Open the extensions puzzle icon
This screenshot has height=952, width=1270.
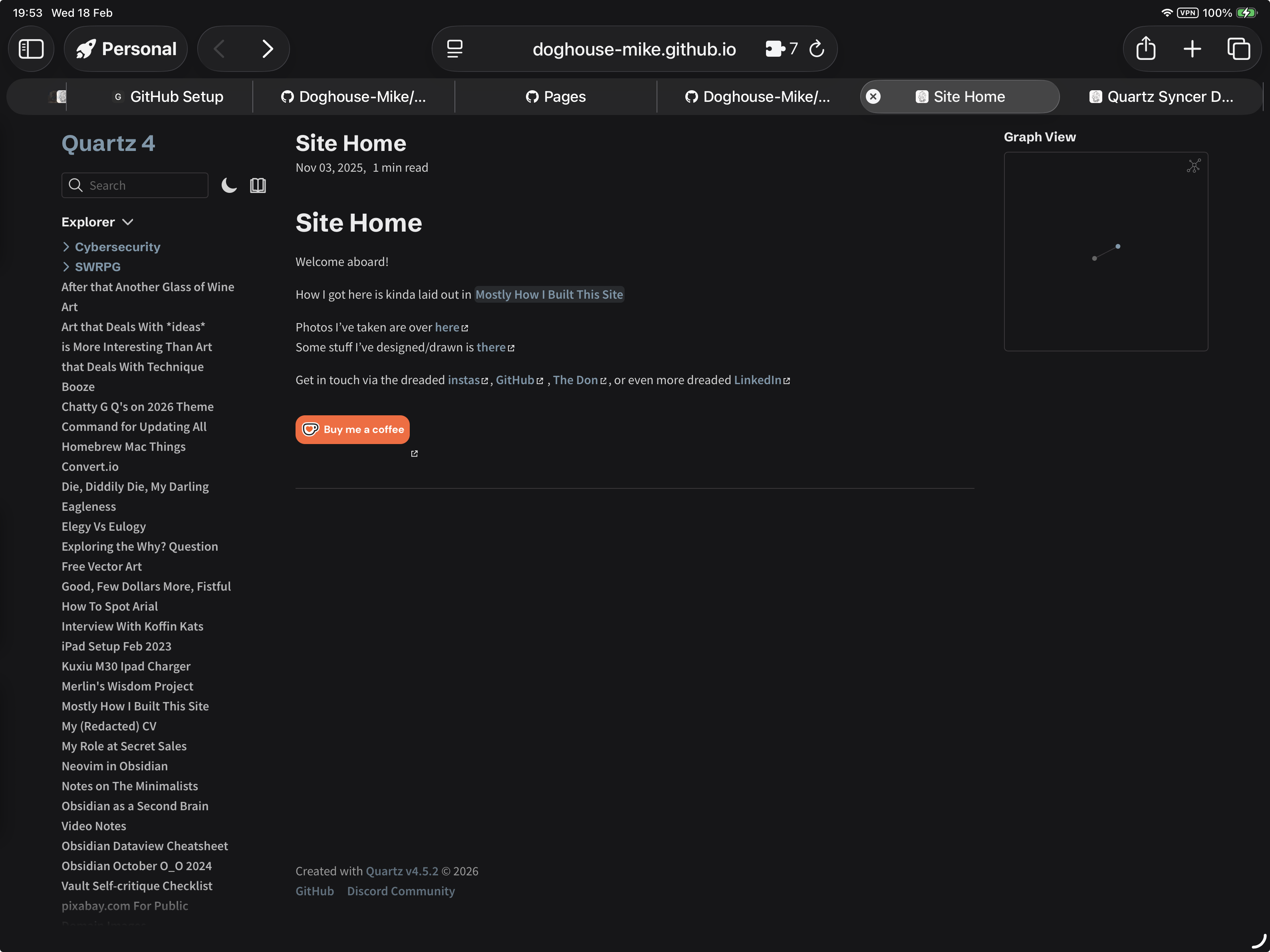775,49
